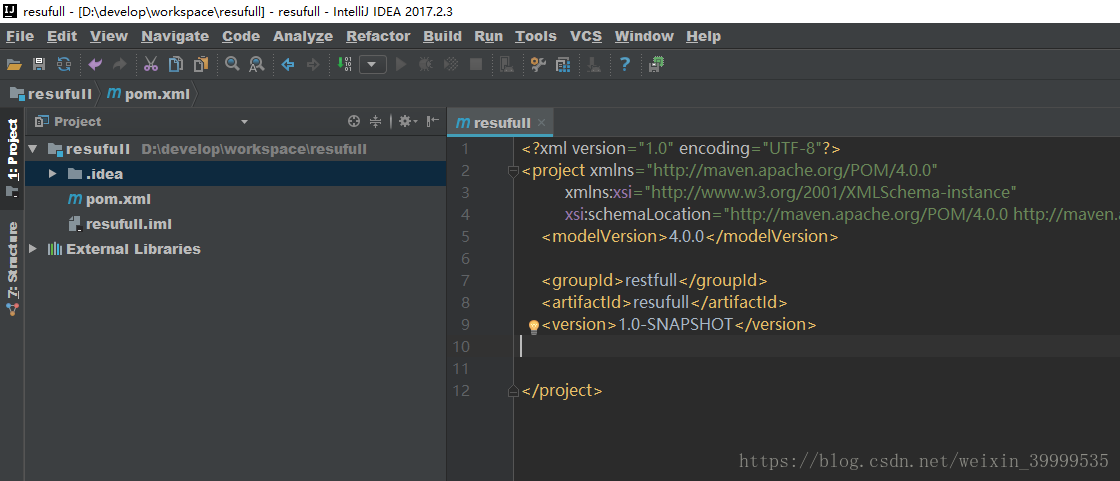Click the Cut scissors icon

click(x=151, y=65)
